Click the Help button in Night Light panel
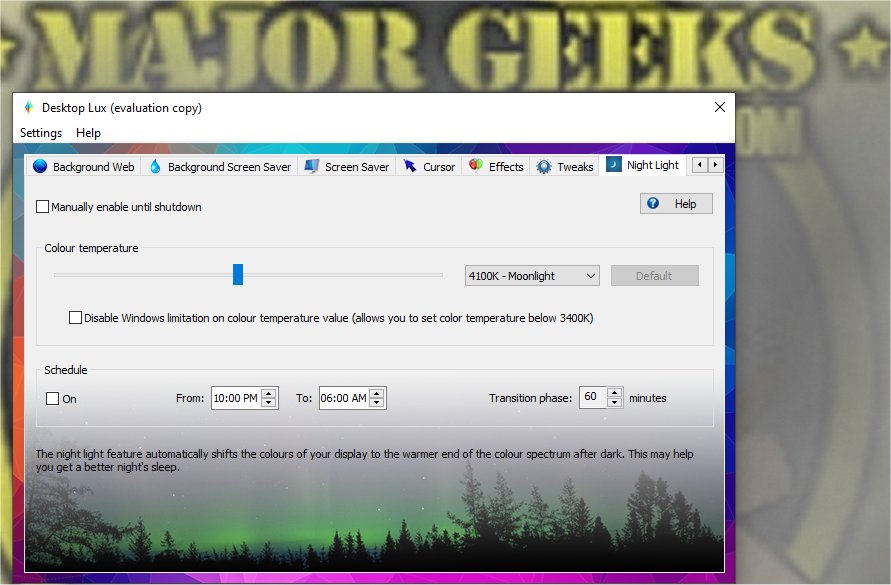The image size is (891, 585). click(676, 204)
